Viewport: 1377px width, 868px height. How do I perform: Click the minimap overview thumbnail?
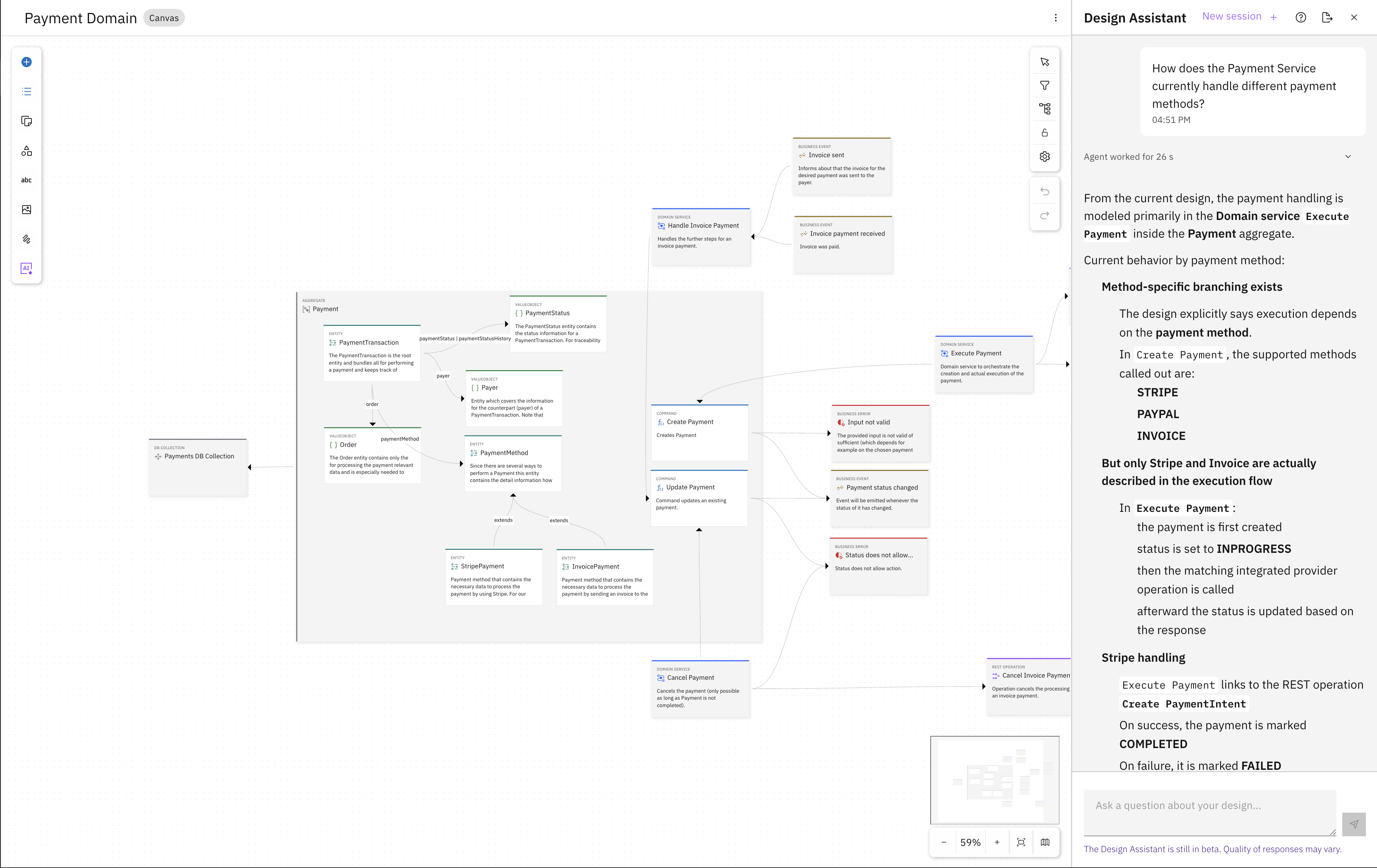pyautogui.click(x=995, y=780)
